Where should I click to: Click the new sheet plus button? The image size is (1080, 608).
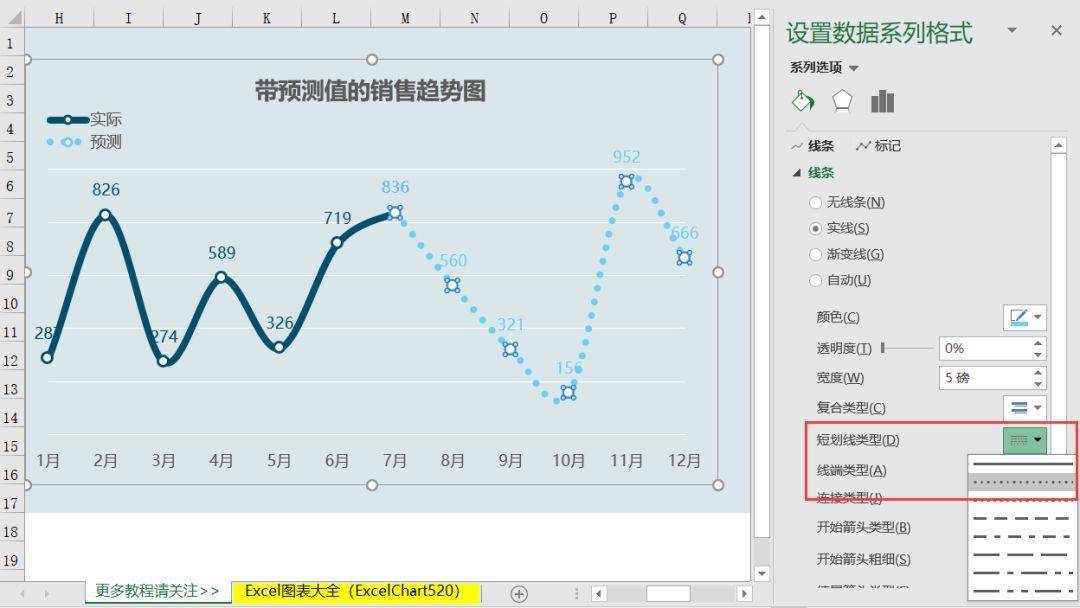[519, 592]
